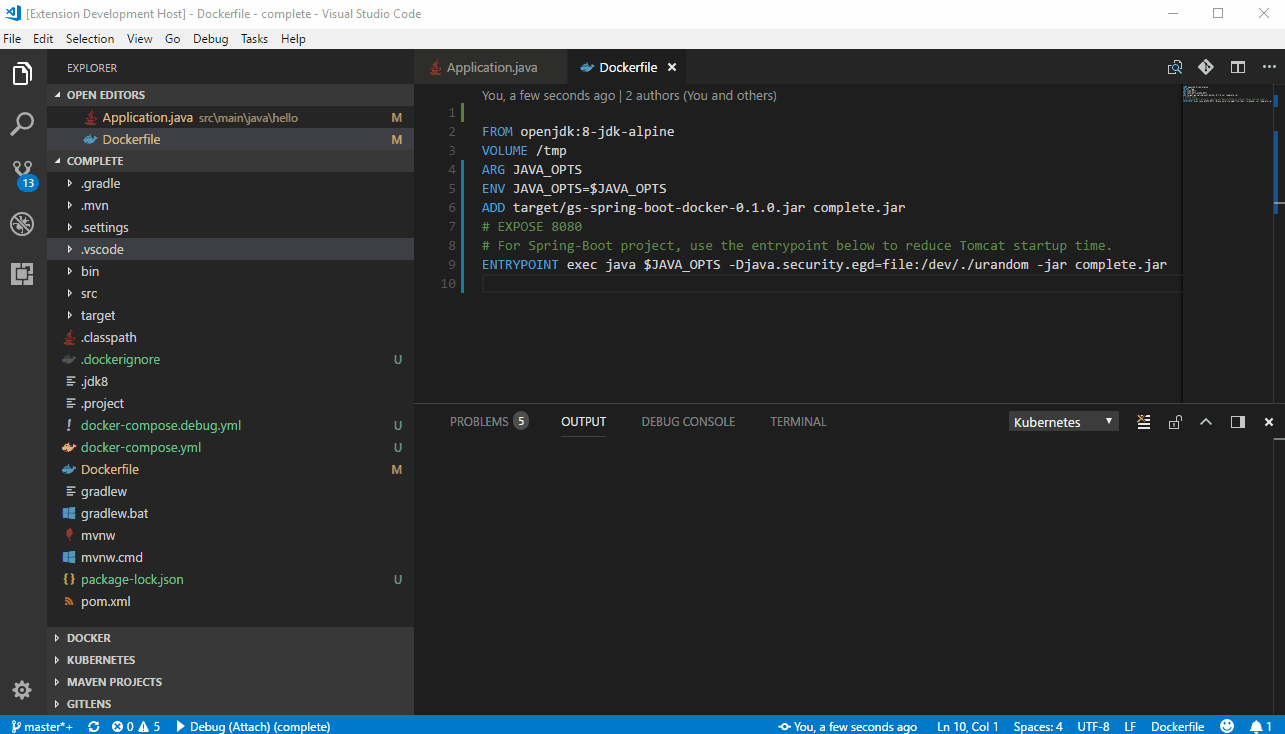Click Debug (Attach) (complete) in status bar

point(253,726)
